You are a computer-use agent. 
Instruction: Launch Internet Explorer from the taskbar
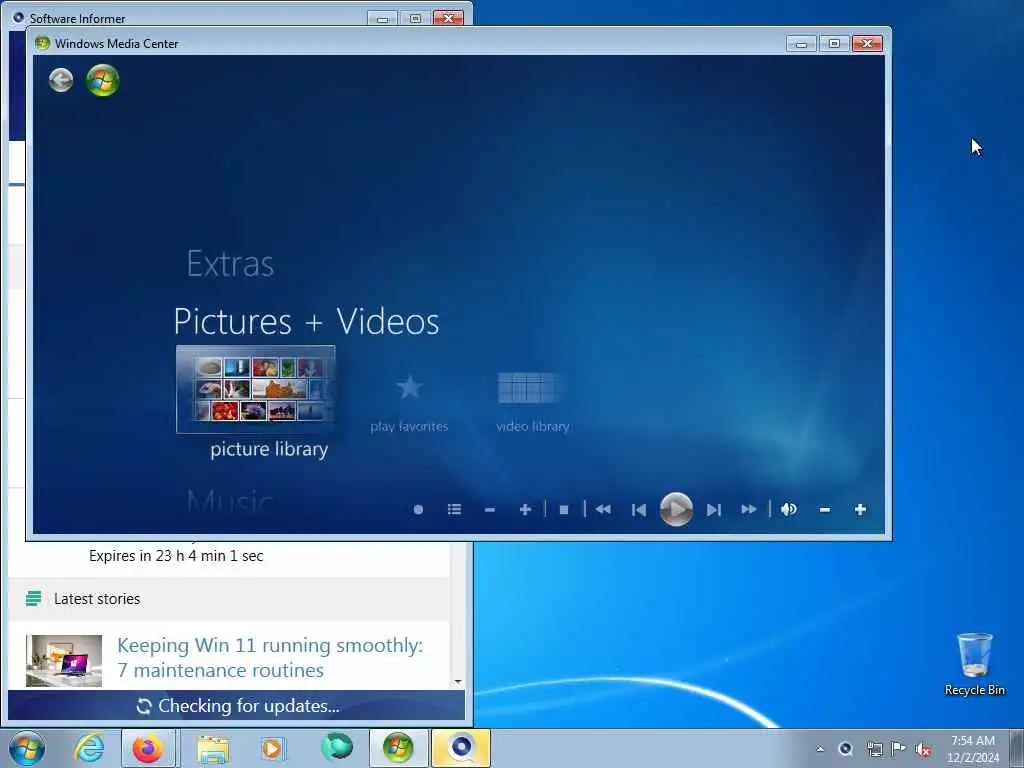pyautogui.click(x=89, y=748)
